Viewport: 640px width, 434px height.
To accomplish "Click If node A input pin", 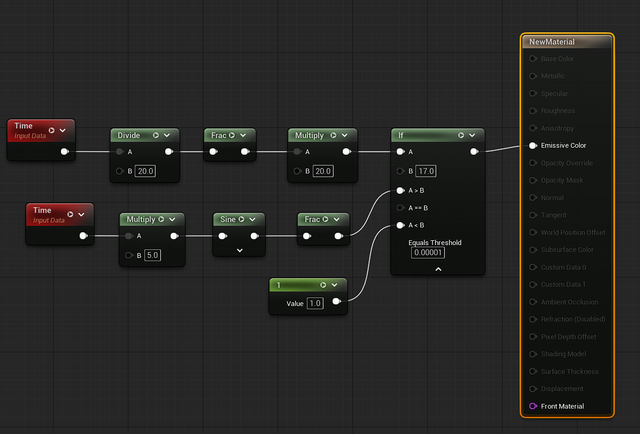I will click(400, 152).
